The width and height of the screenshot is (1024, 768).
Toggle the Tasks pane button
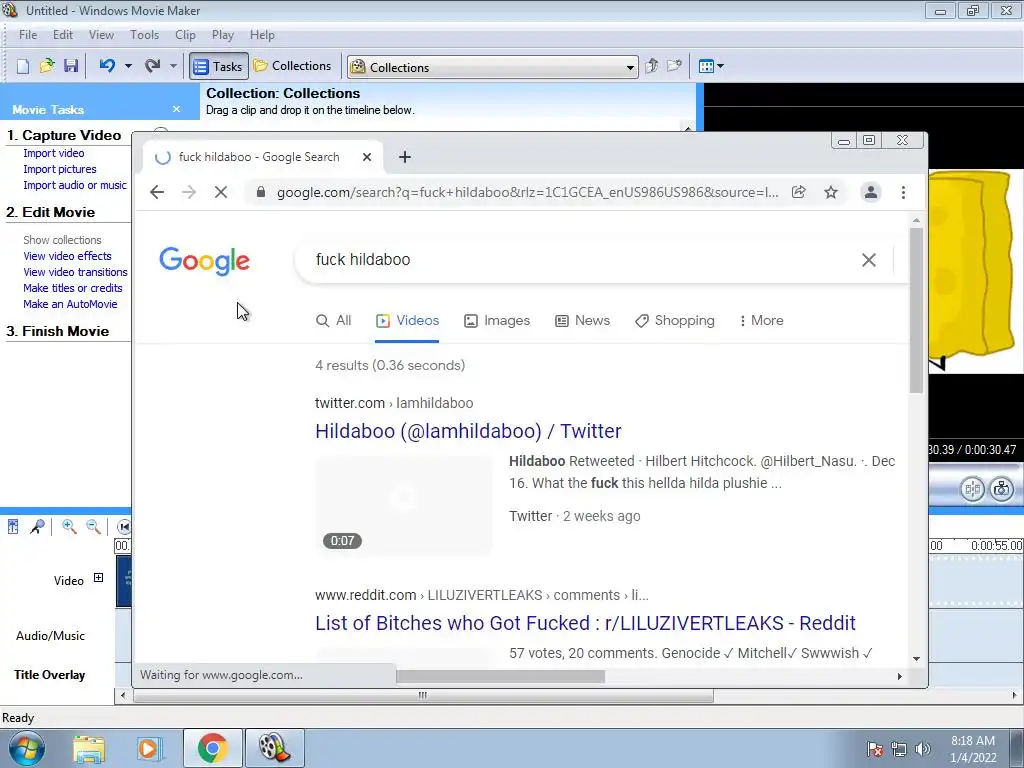(219, 67)
